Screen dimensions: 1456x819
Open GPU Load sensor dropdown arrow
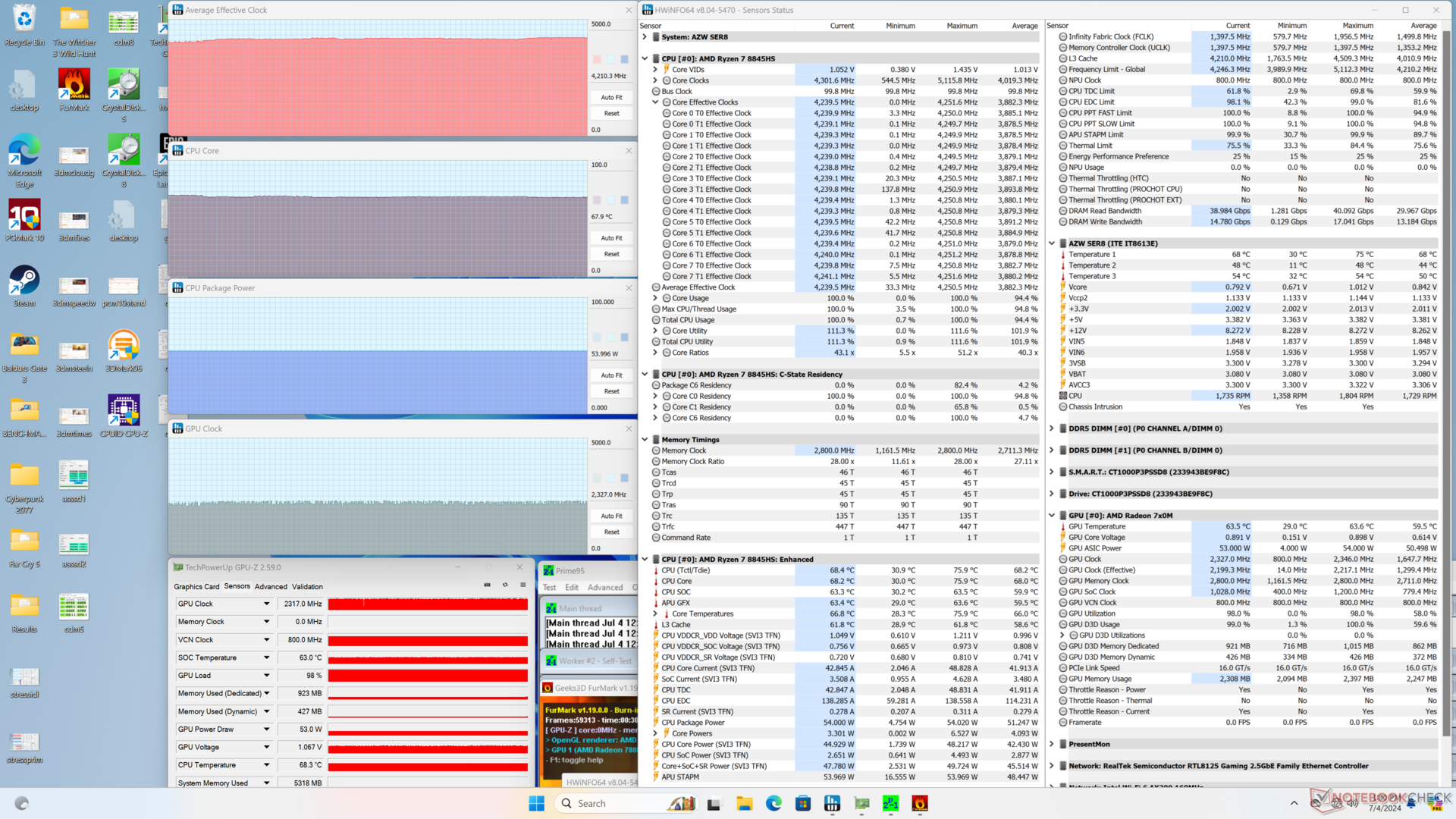tap(266, 676)
